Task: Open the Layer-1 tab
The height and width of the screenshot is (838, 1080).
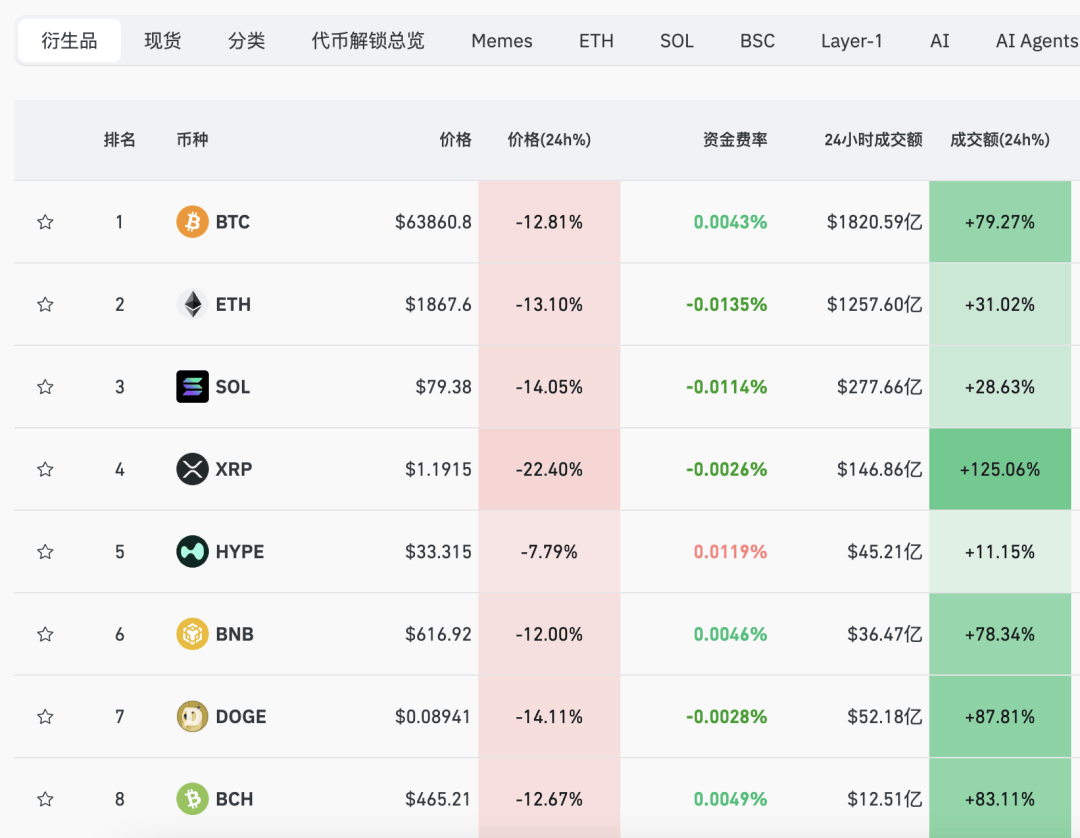Action: click(x=851, y=41)
